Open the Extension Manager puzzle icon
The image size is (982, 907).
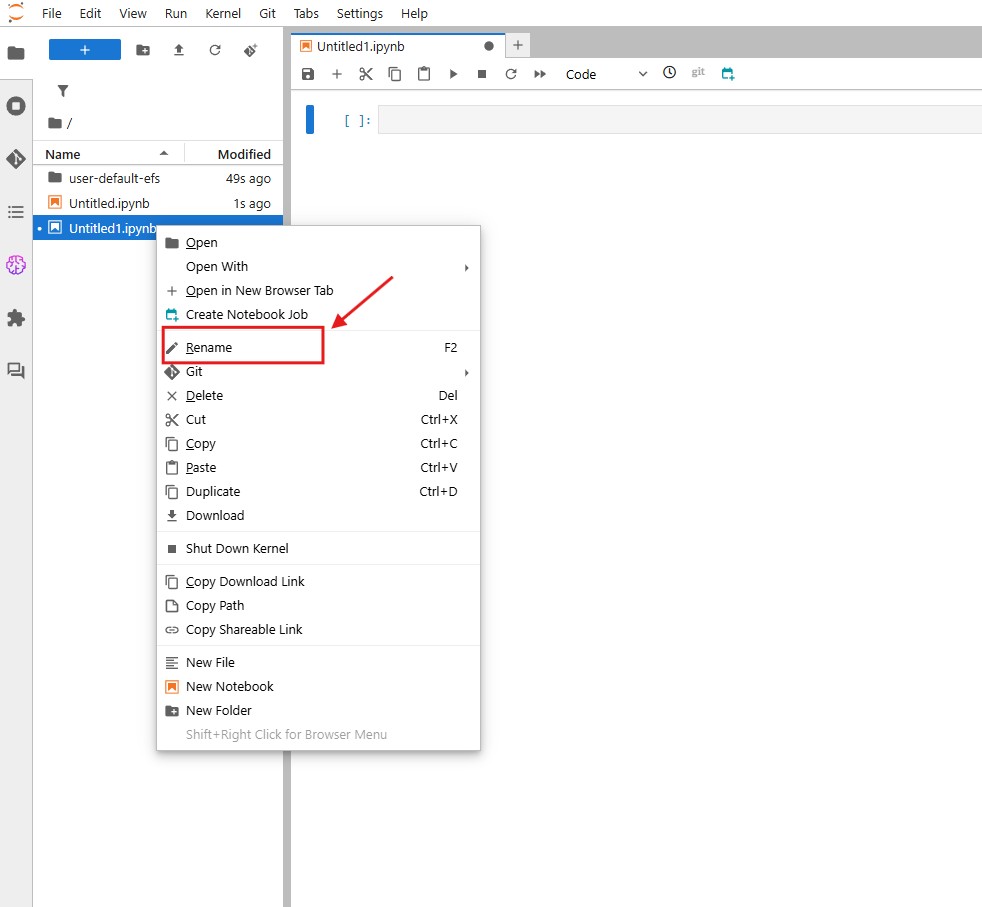[16, 318]
